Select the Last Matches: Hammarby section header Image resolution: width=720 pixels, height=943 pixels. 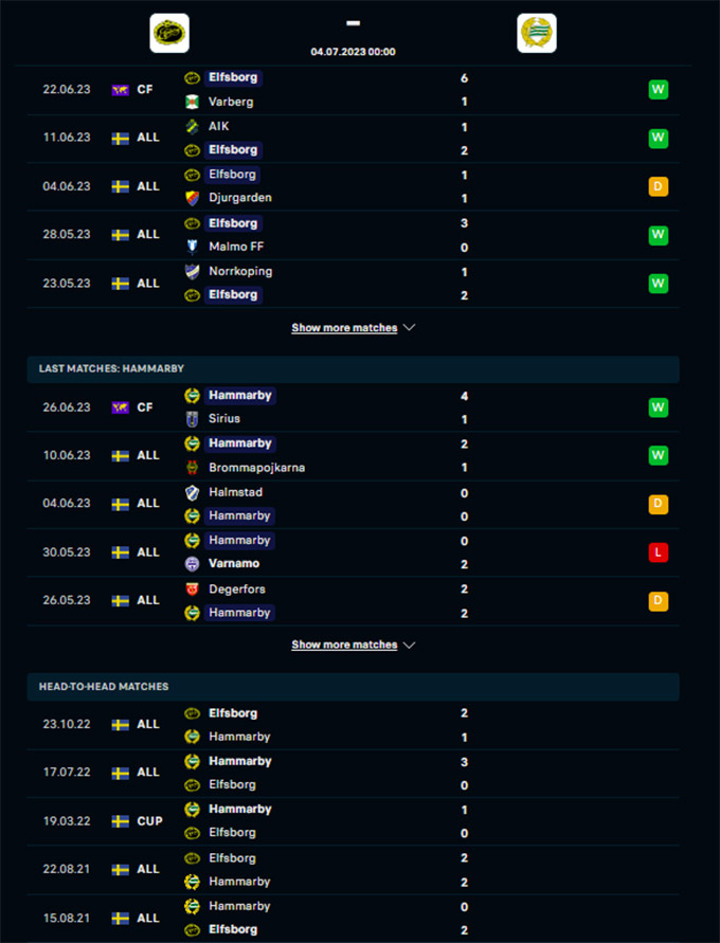point(353,369)
